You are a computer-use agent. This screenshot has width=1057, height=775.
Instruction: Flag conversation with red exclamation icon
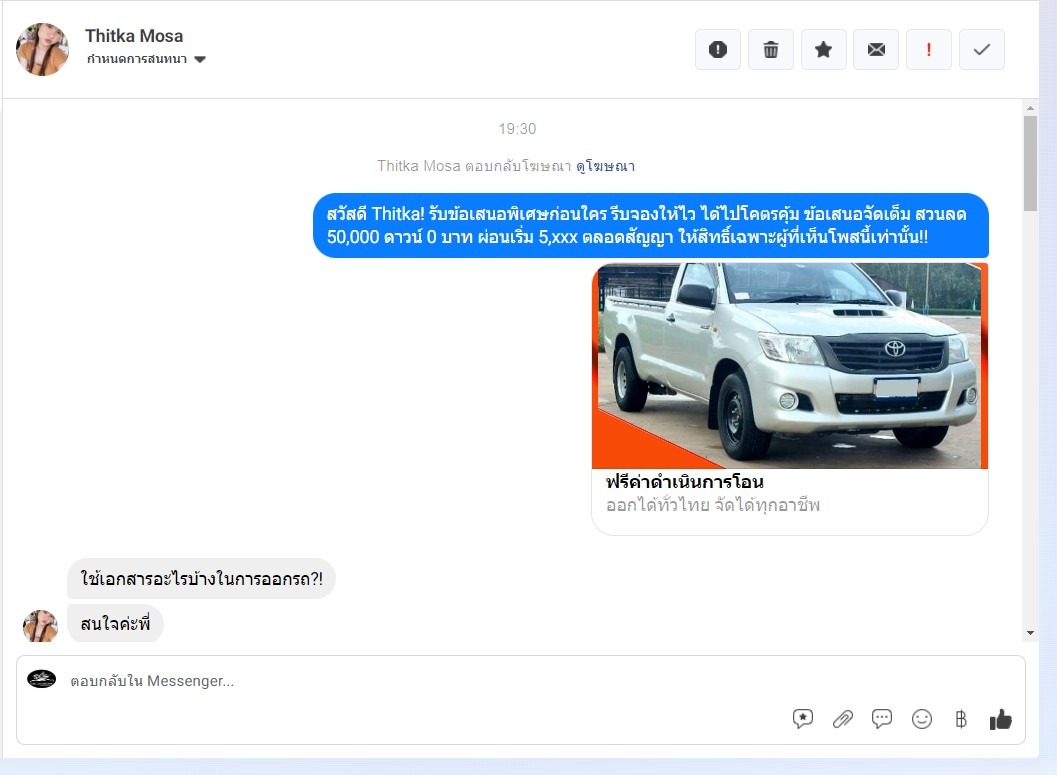929,49
